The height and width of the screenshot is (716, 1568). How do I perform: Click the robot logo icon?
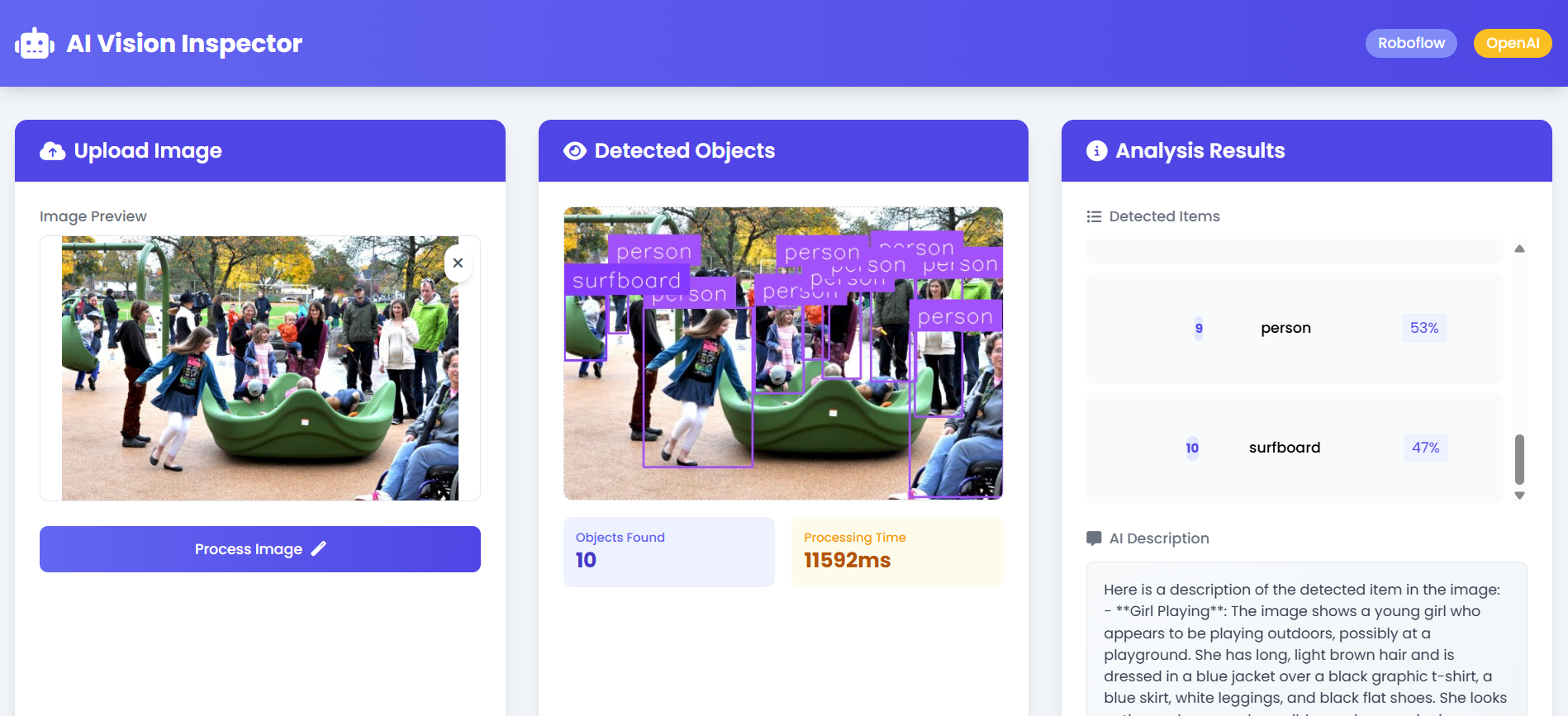click(x=35, y=44)
